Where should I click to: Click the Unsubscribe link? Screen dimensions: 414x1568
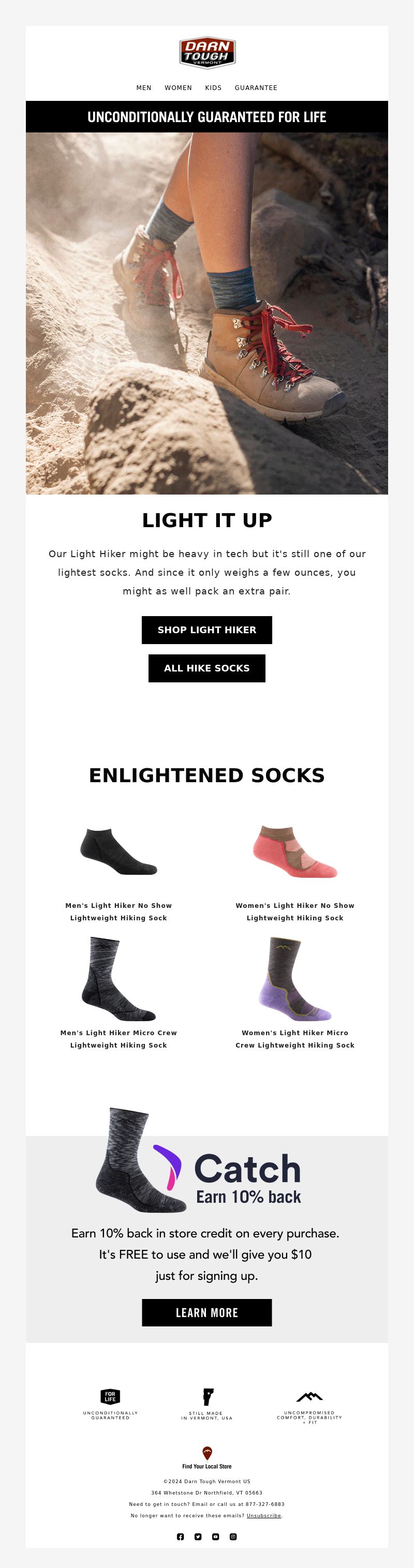tap(263, 1515)
